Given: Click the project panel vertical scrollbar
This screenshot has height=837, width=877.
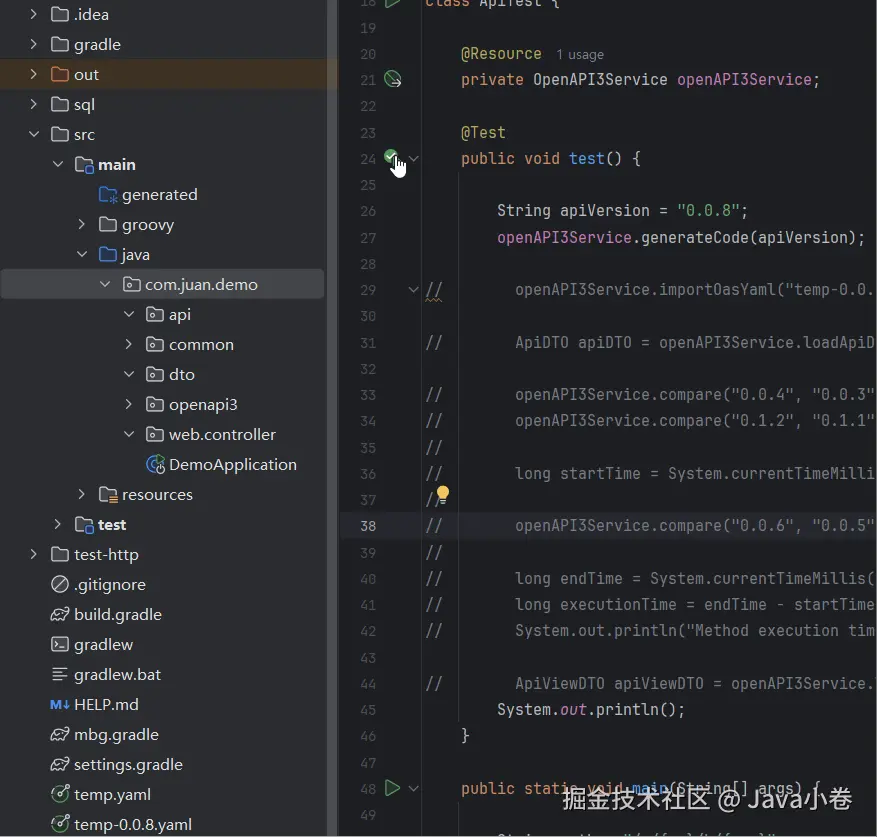Looking at the screenshot, I should (x=332, y=418).
